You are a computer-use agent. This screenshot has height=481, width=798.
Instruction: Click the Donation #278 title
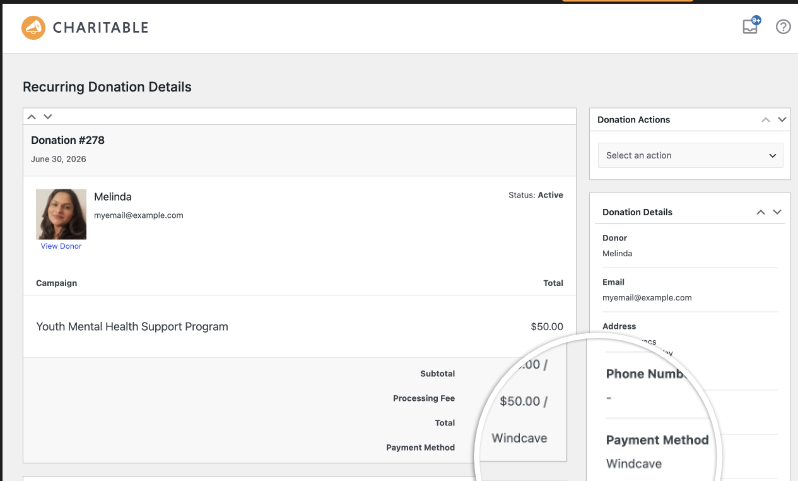(x=68, y=140)
